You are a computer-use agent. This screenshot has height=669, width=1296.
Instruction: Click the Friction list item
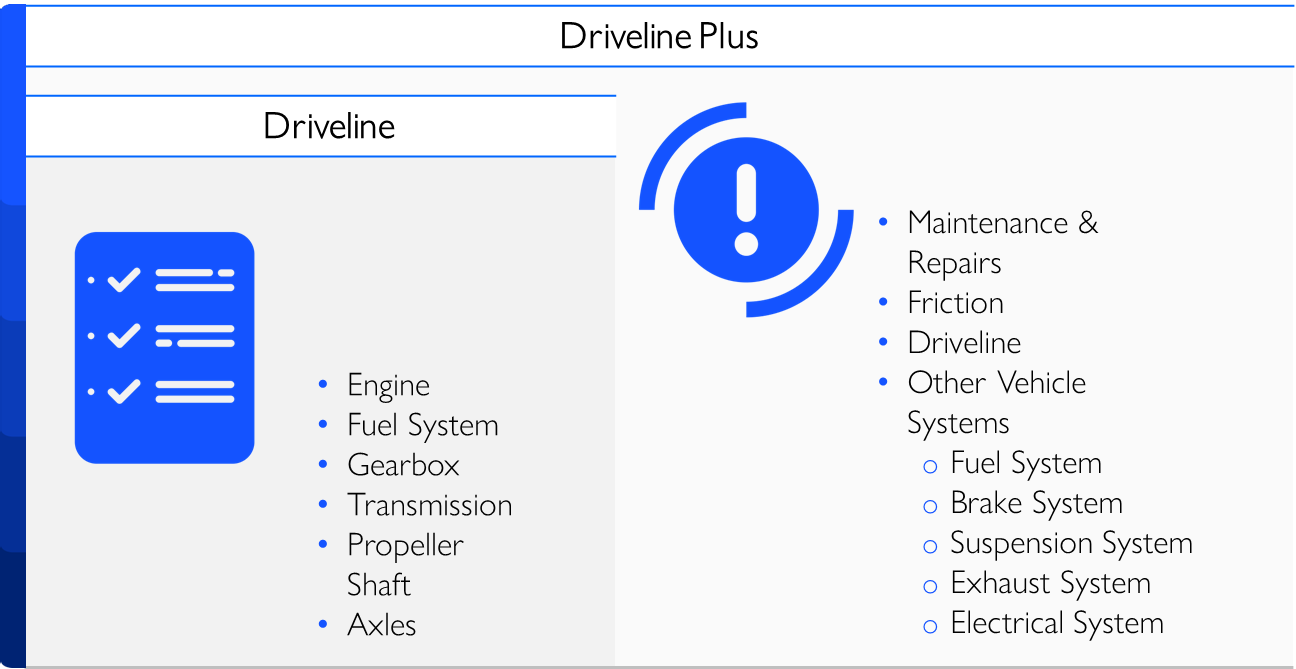(955, 303)
